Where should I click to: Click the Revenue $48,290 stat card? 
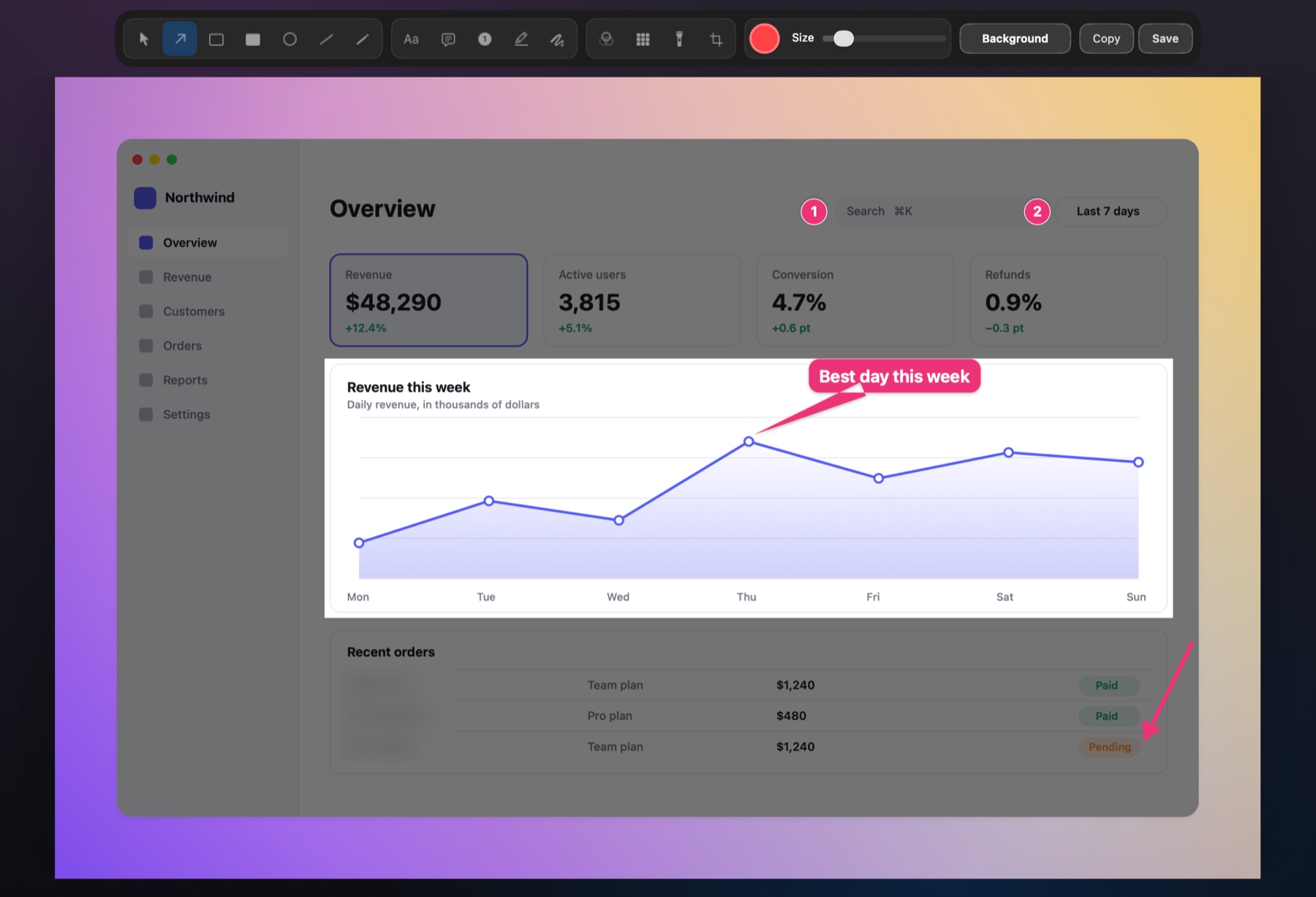(428, 300)
